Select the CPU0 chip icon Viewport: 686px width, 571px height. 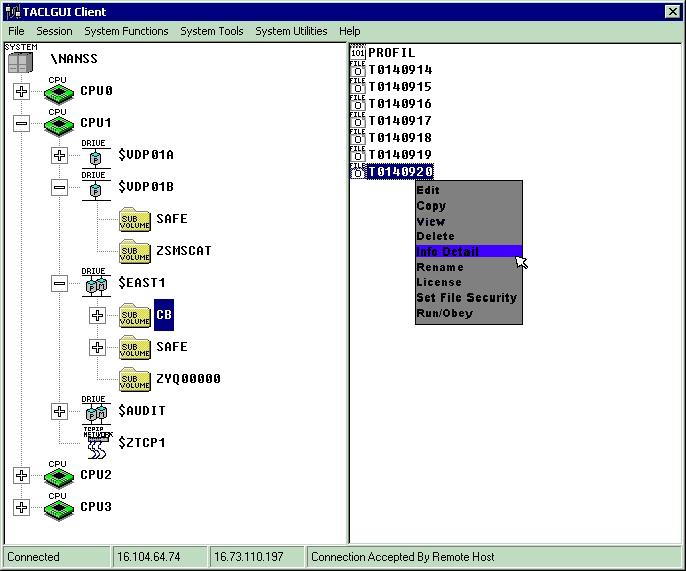tap(59, 94)
